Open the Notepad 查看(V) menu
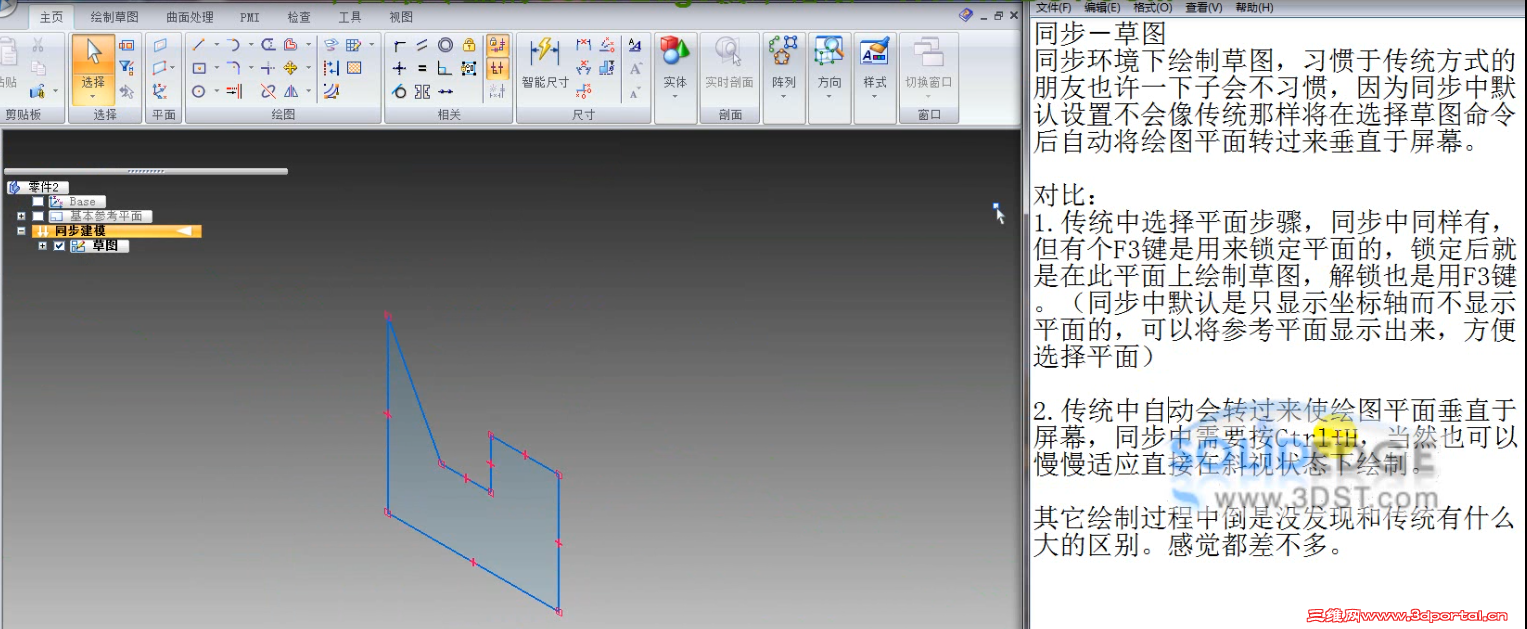The height and width of the screenshot is (629, 1527). point(1203,7)
